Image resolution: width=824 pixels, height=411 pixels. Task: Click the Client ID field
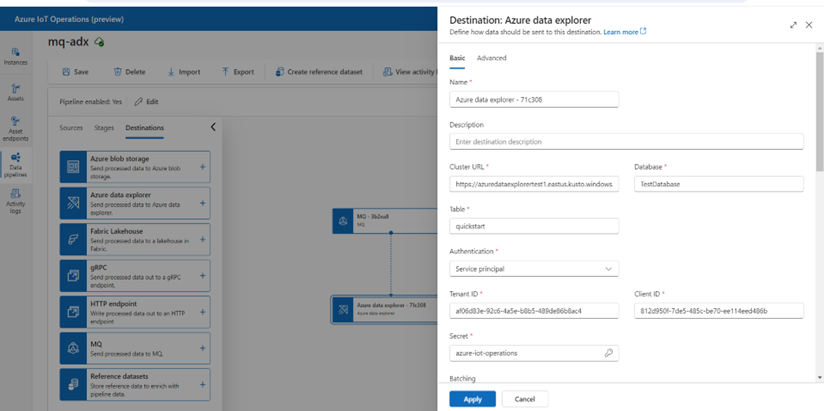719,311
